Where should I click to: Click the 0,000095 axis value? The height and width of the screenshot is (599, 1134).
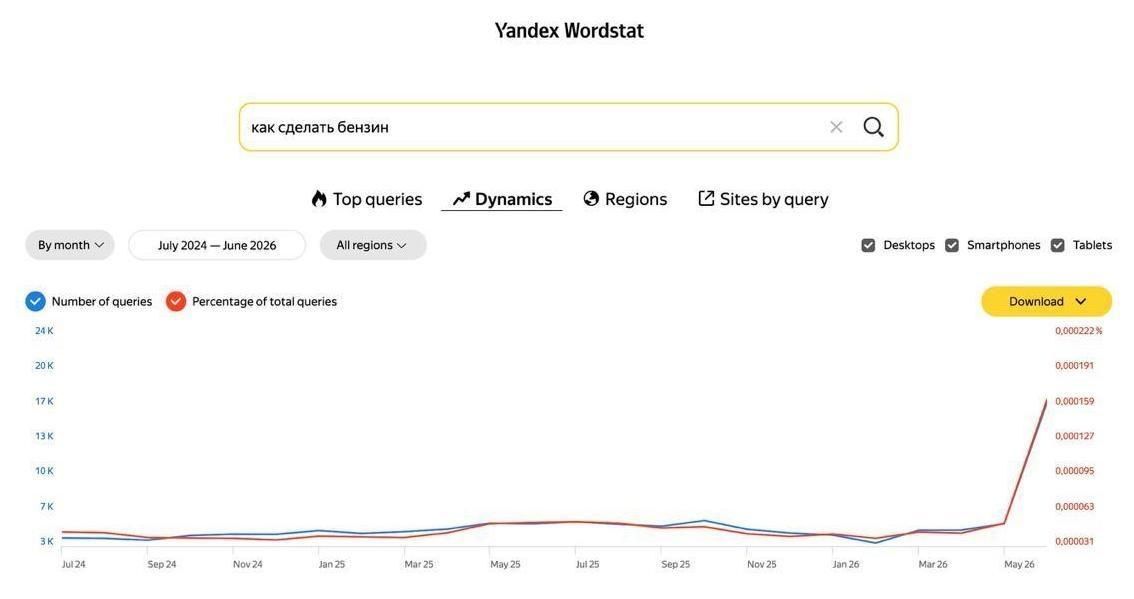pos(1075,471)
